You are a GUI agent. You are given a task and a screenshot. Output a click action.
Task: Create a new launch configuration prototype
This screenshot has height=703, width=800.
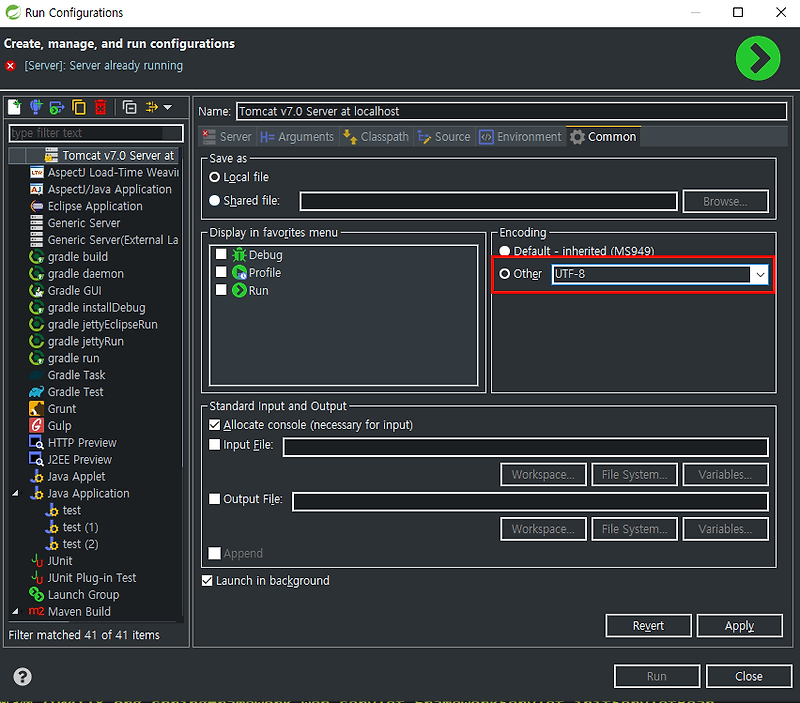point(37,107)
